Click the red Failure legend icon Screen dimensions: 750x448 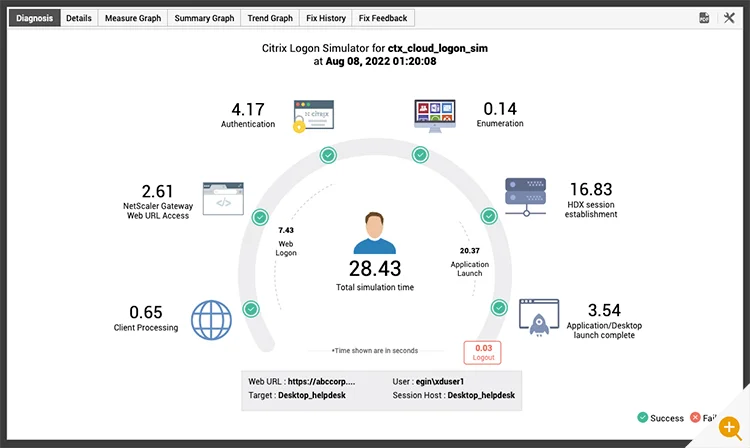pos(695,417)
